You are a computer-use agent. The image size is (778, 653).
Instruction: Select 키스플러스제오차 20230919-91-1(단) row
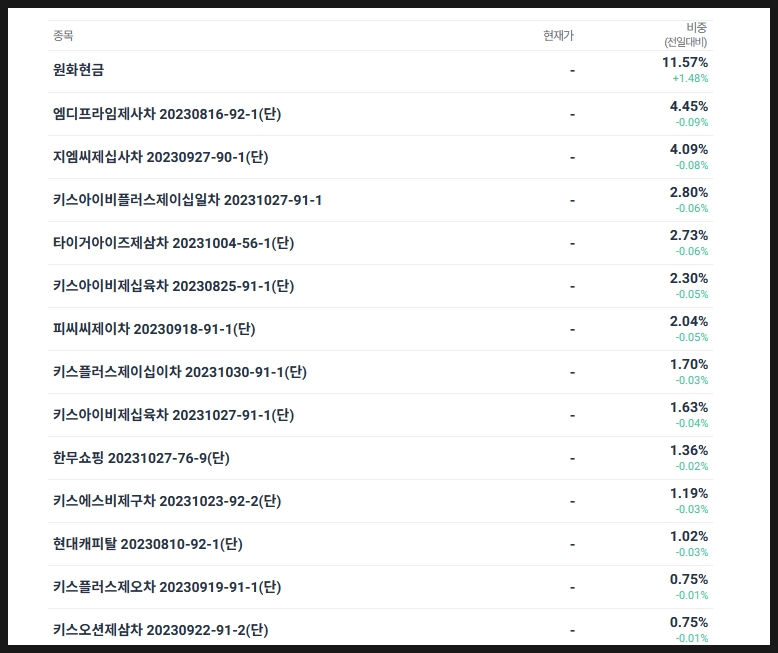381,587
